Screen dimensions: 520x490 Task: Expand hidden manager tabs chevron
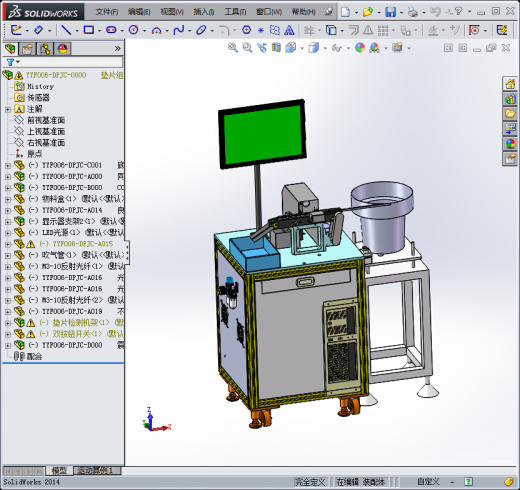(117, 49)
